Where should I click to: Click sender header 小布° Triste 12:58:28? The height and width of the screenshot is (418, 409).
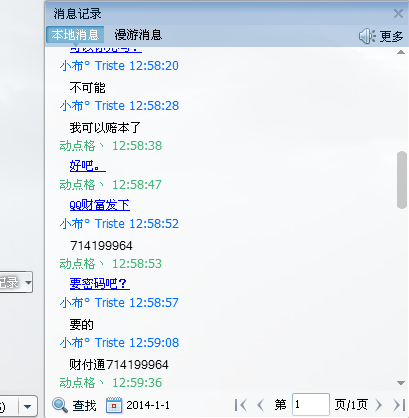(x=119, y=106)
